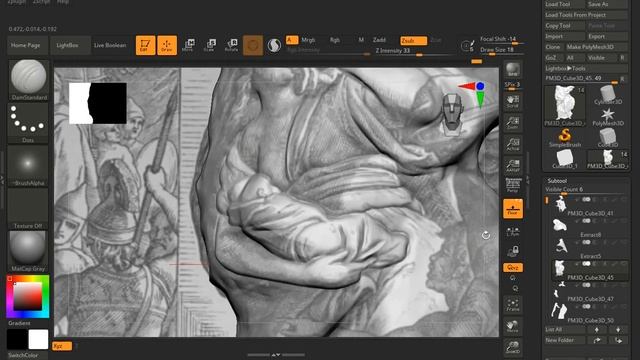Toggle the lock camera icon
This screenshot has height=360, width=640.
pos(513,251)
